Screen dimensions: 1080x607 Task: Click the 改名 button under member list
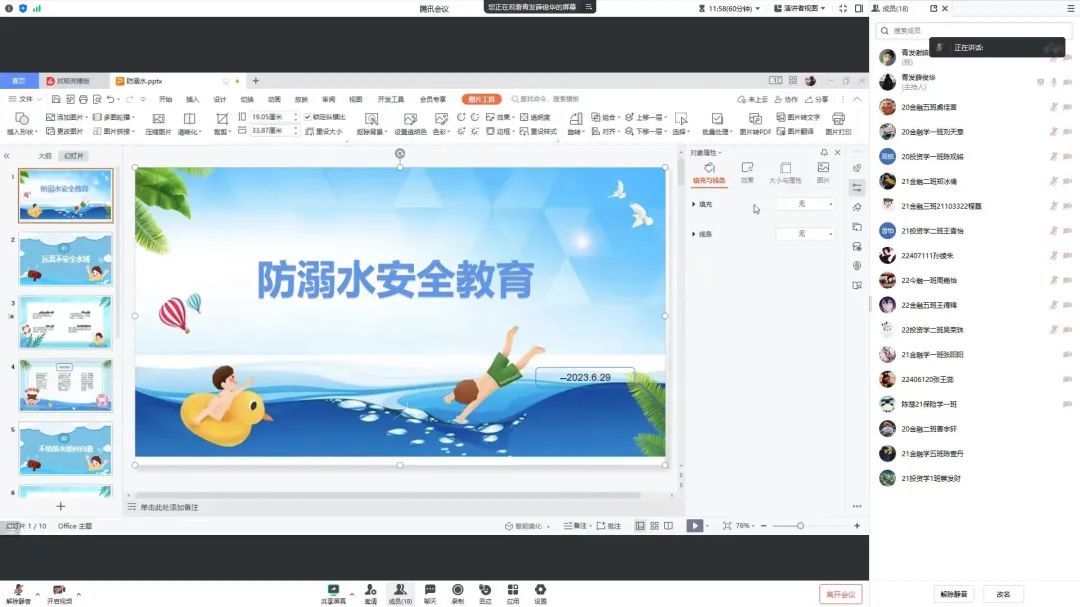1003,594
